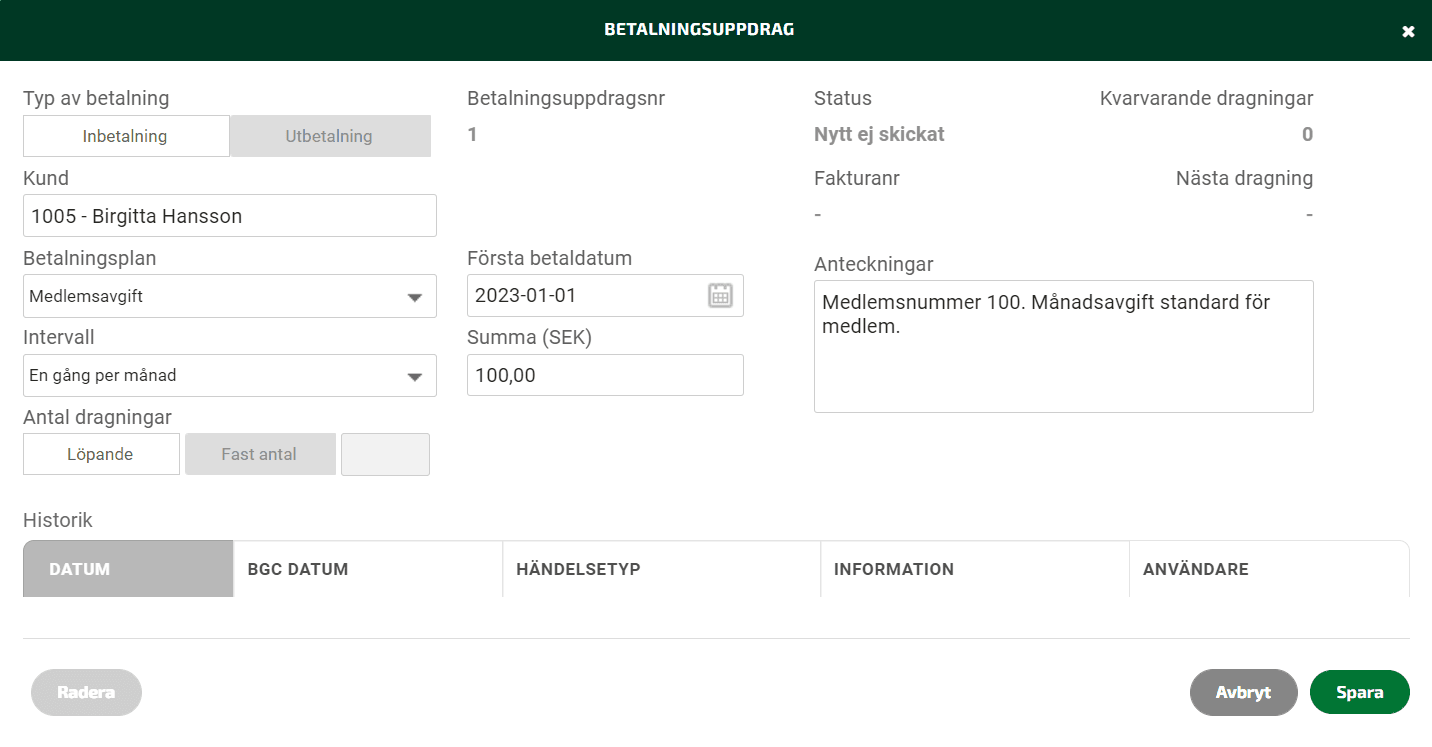The height and width of the screenshot is (747, 1432).
Task: Click the status text Nytt ej skickat
Action: (879, 134)
